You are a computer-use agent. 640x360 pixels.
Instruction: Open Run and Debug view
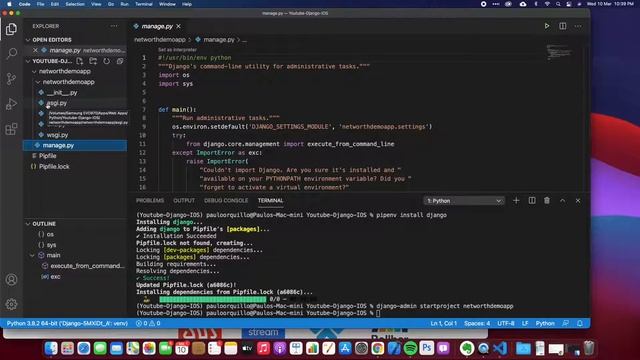tap(11, 104)
